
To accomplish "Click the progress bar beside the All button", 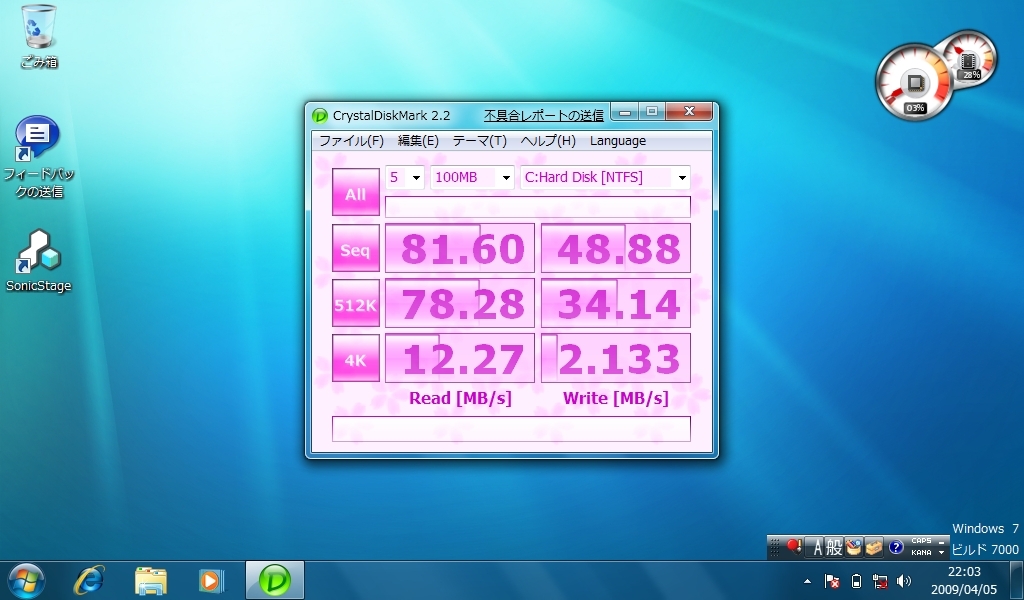I will coord(537,207).
